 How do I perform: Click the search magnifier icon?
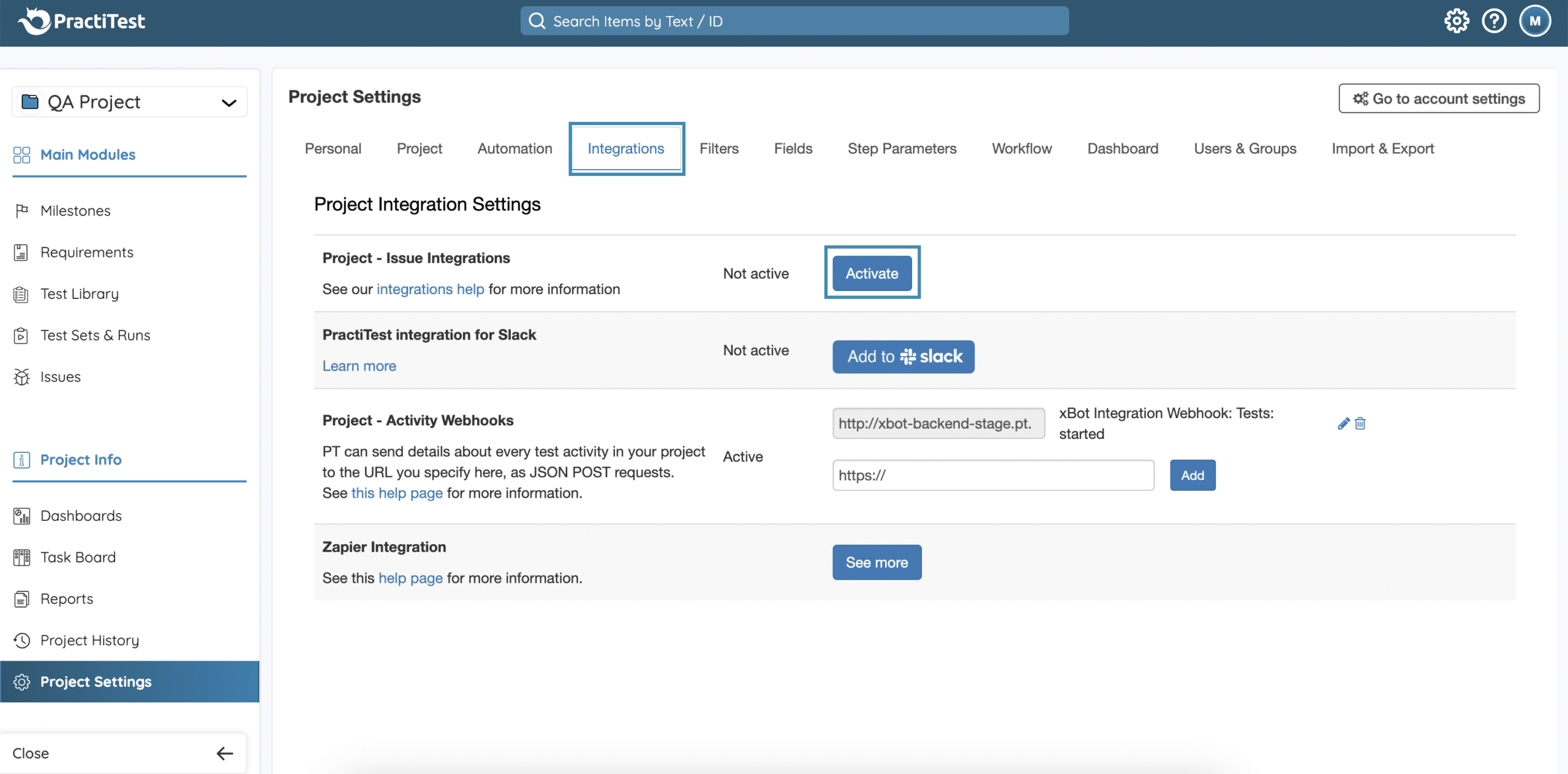tap(537, 21)
